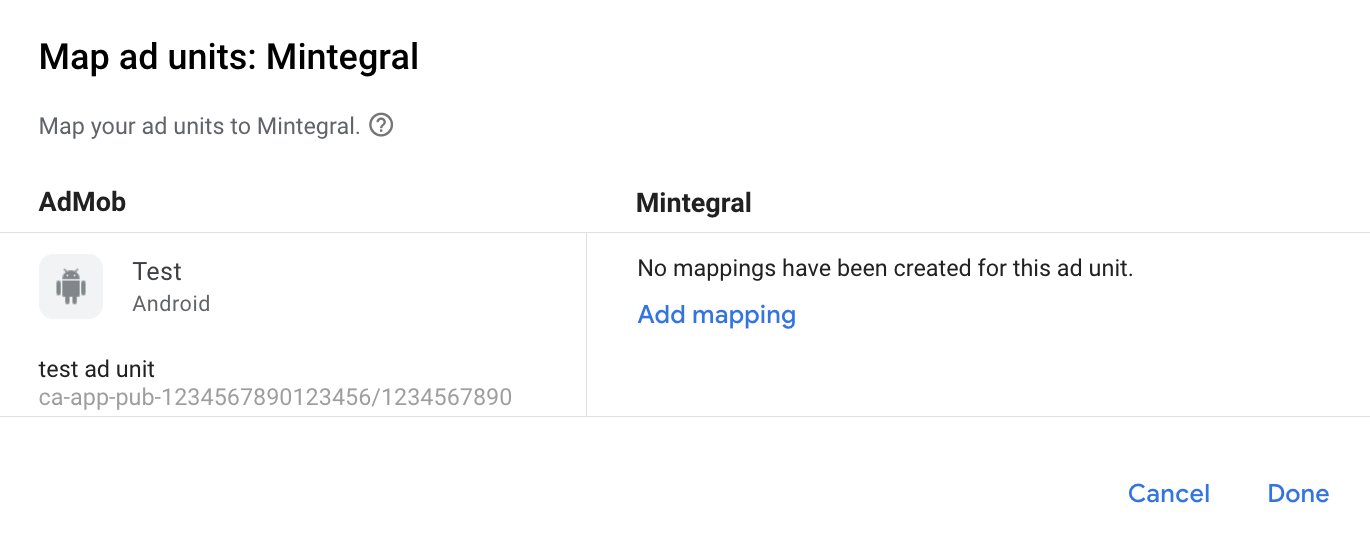The image size is (1370, 544).
Task: Click the Test app name
Action: 157,272
